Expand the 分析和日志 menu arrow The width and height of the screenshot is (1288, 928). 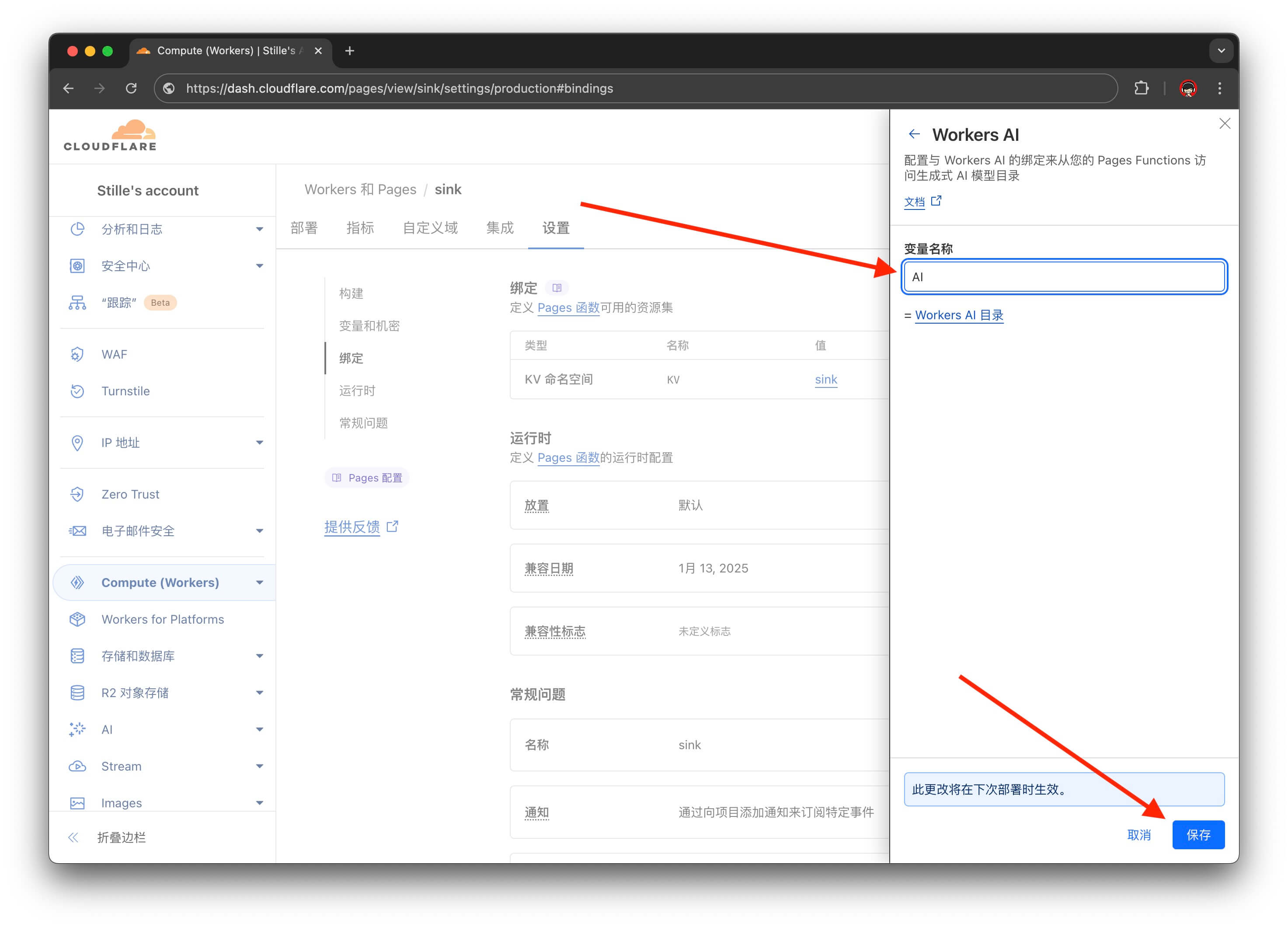click(260, 230)
